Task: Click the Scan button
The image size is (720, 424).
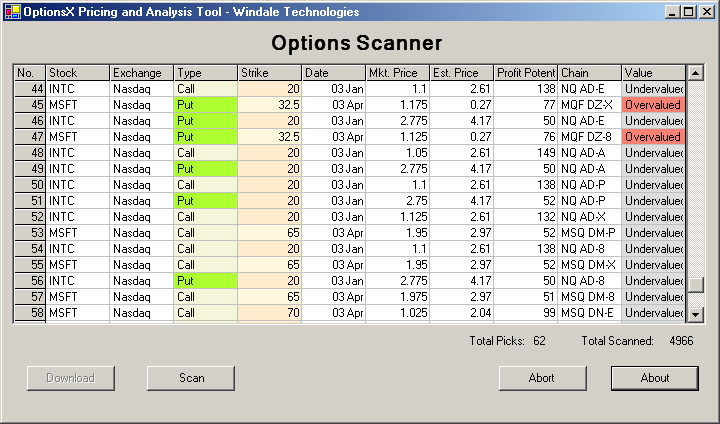Action: 191,378
